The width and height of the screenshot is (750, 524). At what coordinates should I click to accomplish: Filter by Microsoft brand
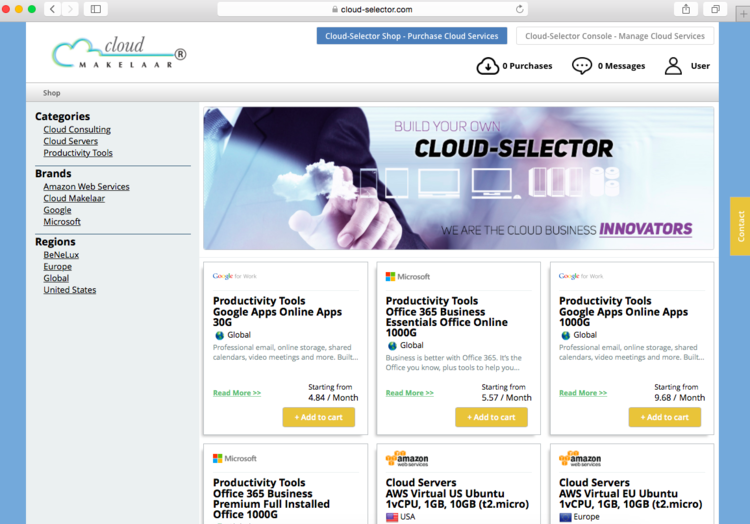(62, 222)
